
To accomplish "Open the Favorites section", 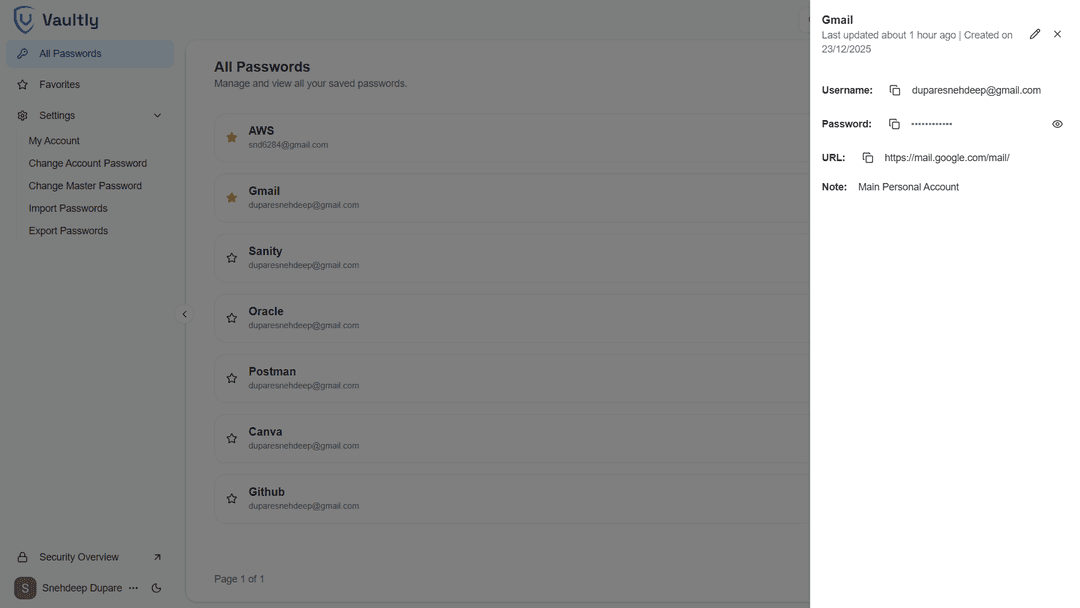I will tap(60, 85).
